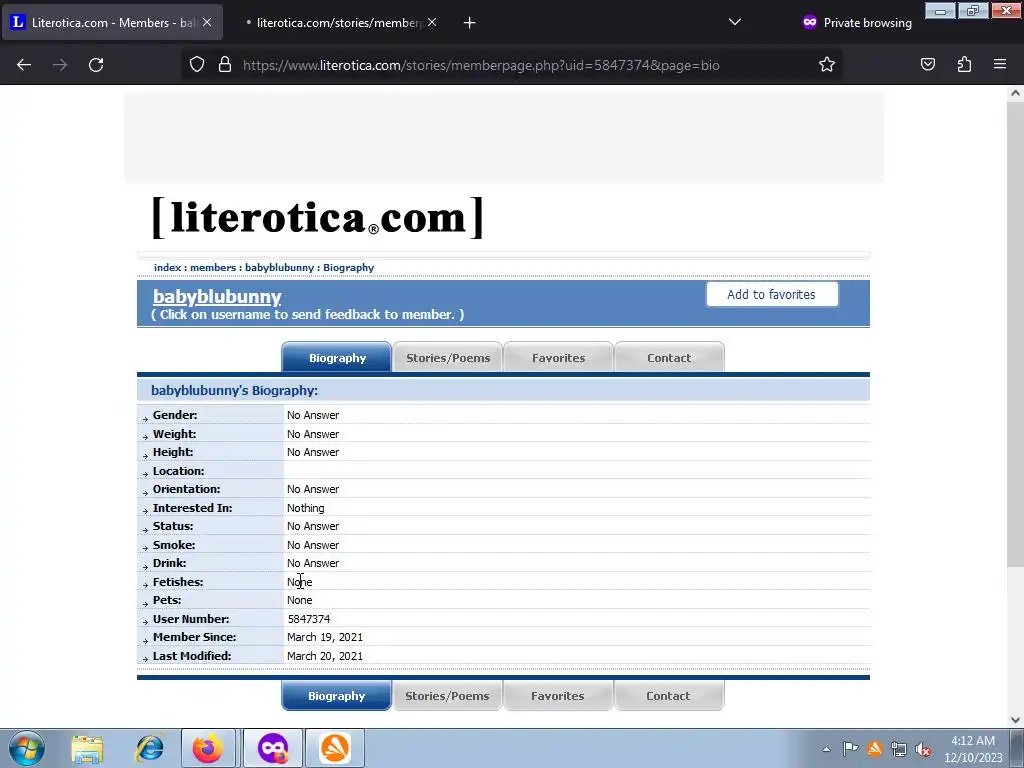Click the page scrollbar up arrow
The height and width of the screenshot is (768, 1024).
click(1015, 93)
